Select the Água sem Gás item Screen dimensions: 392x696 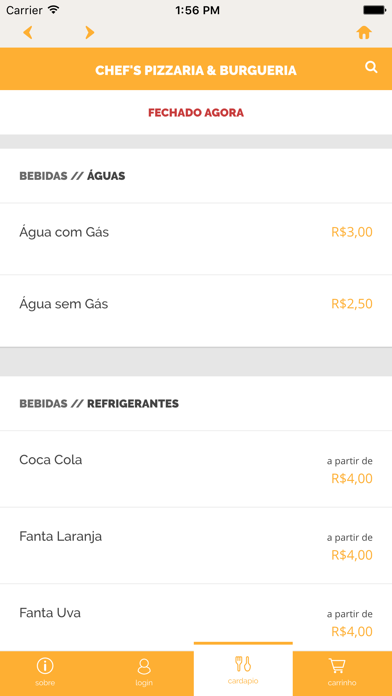[196, 311]
